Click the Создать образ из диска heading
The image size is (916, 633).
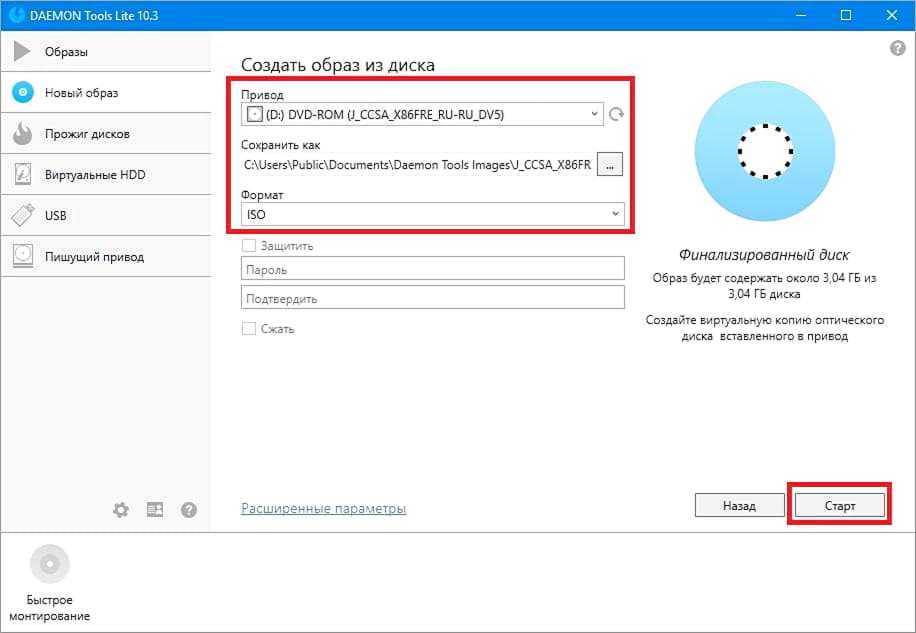tap(338, 64)
